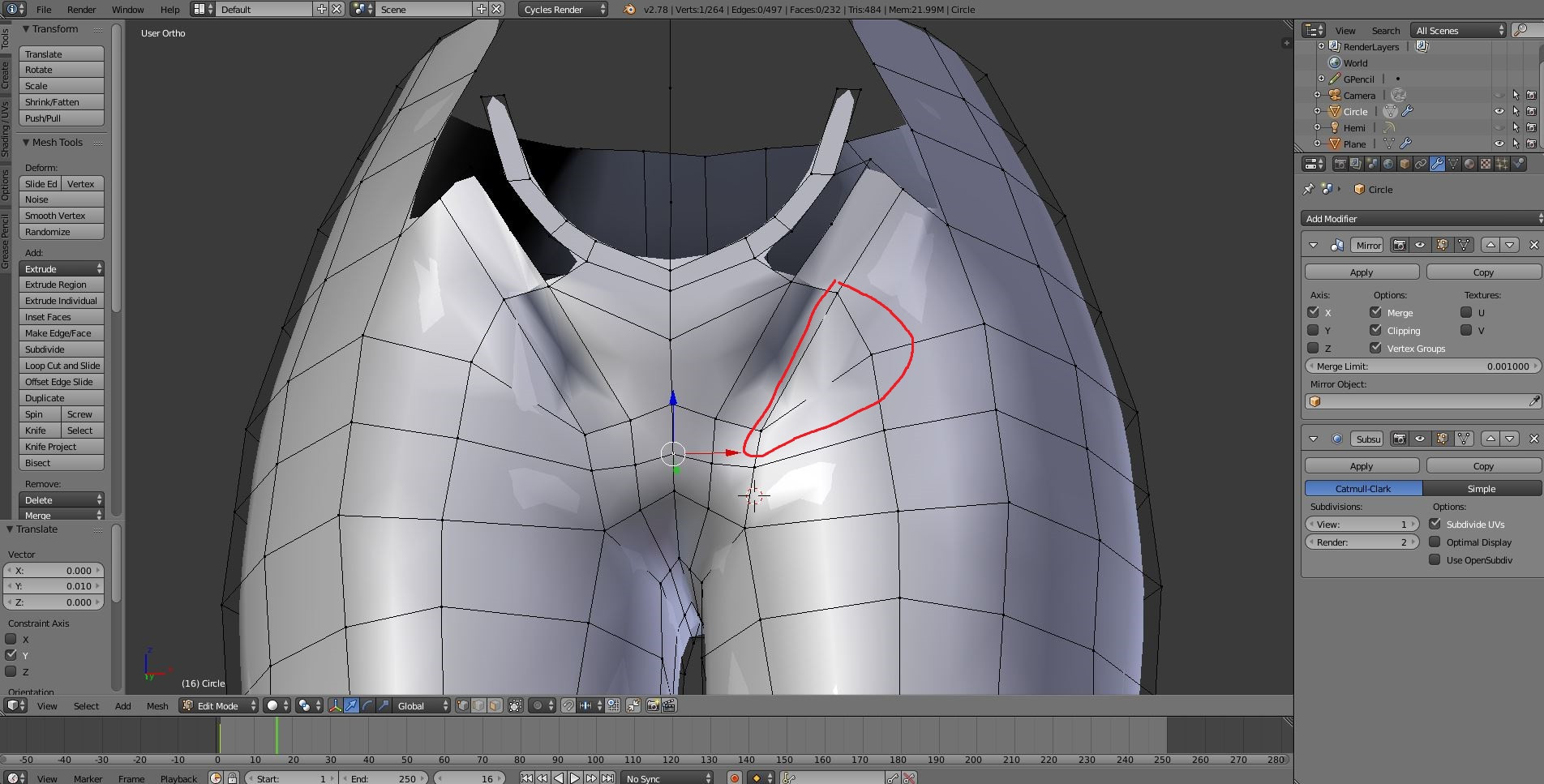
Task: Open the World properties tab
Action: click(x=1388, y=164)
